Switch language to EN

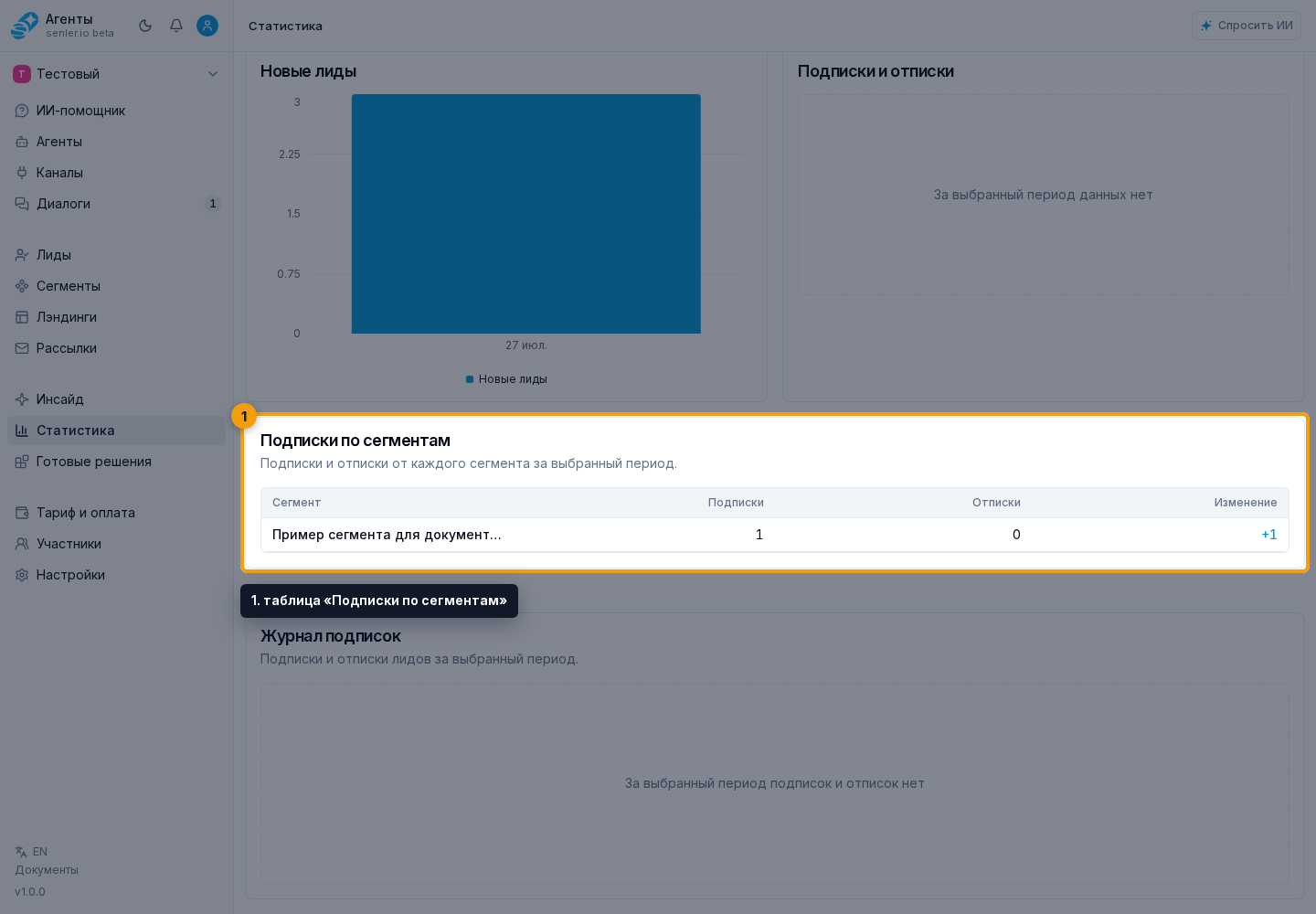pyautogui.click(x=40, y=852)
